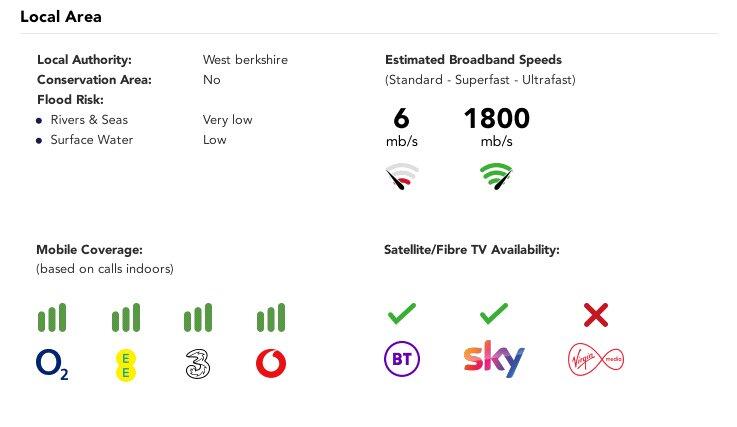Click the red standard speed wifi icon
This screenshot has height=427, width=737.
point(401,176)
